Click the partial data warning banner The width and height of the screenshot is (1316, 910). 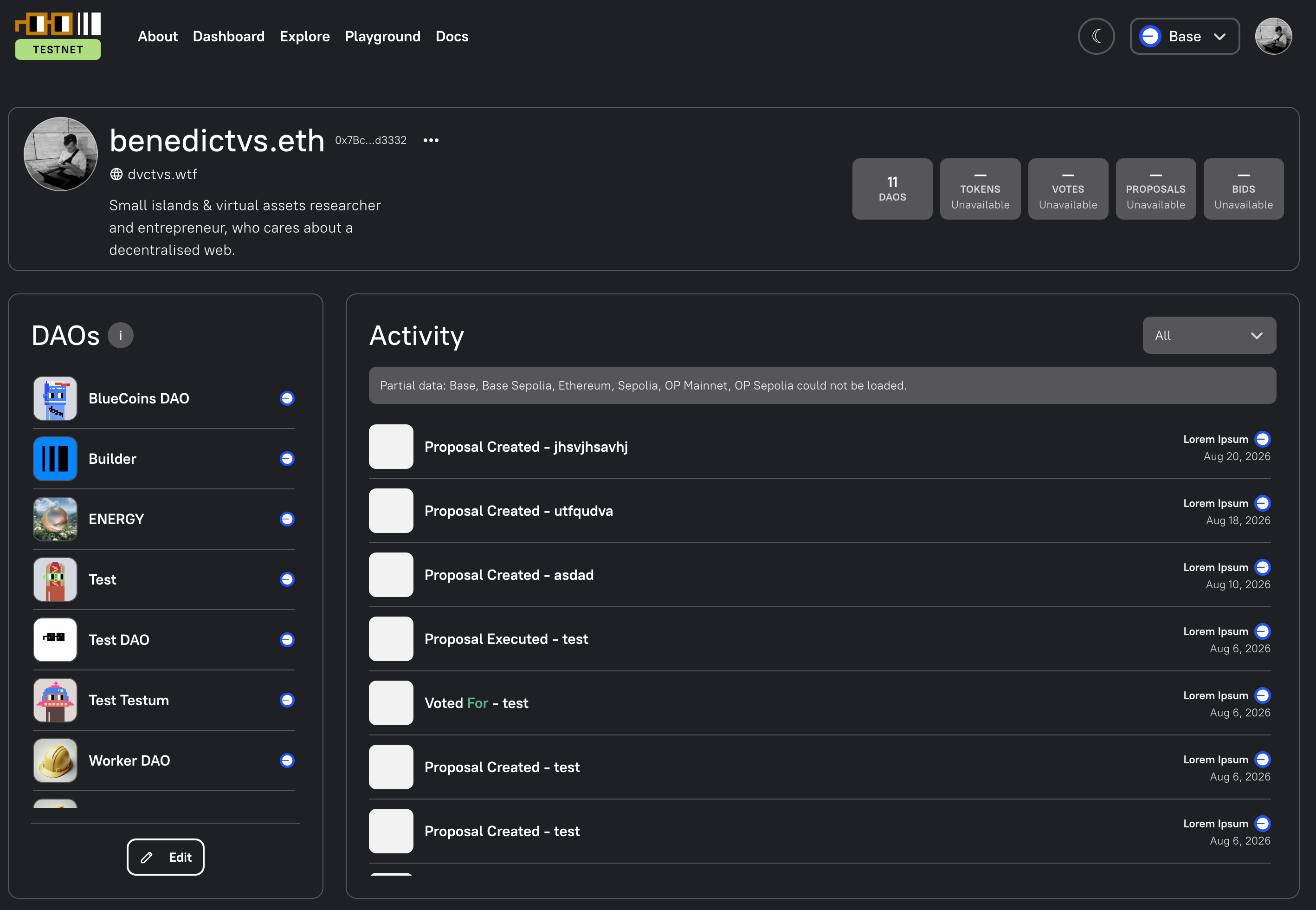click(x=822, y=385)
